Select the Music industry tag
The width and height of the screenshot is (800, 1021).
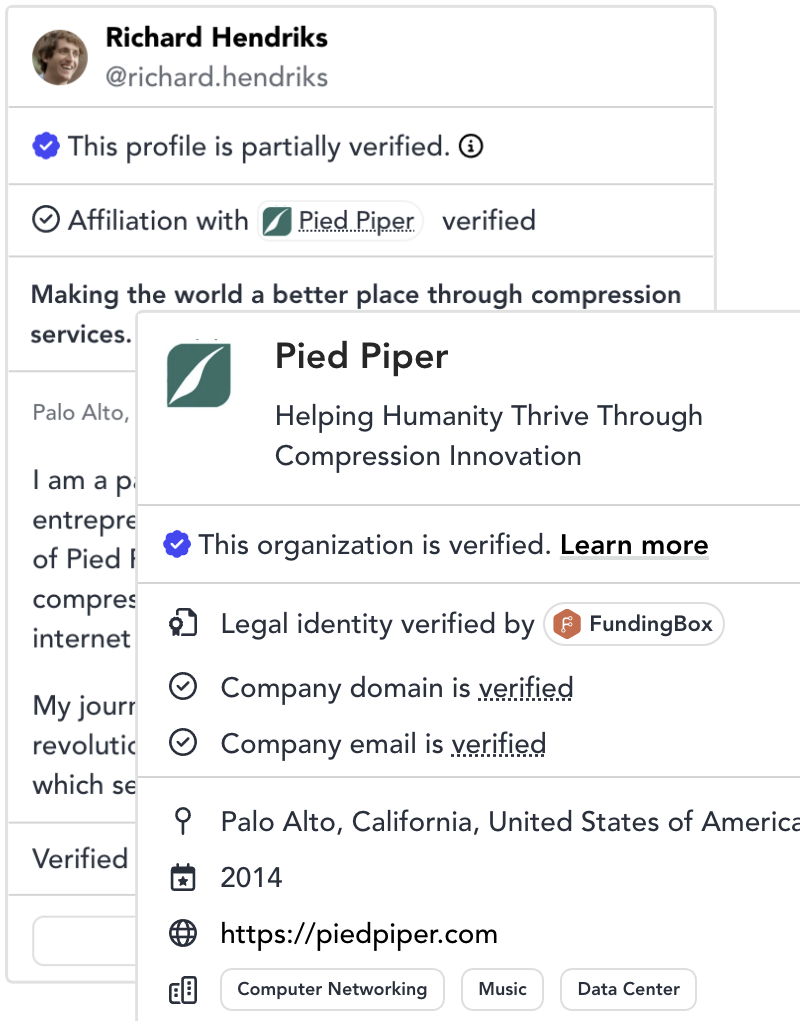(502, 989)
